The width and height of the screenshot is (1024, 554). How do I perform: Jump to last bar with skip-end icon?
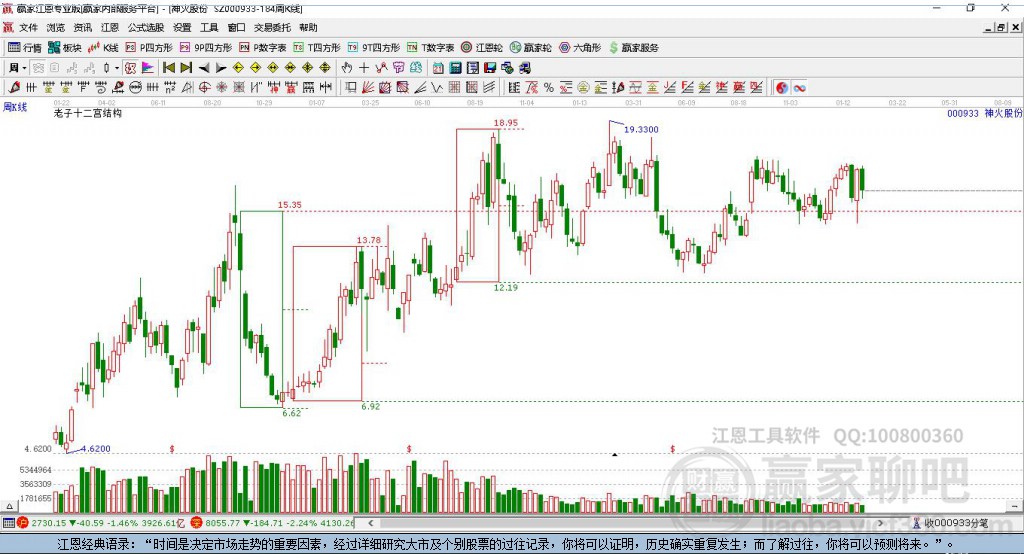(186, 68)
